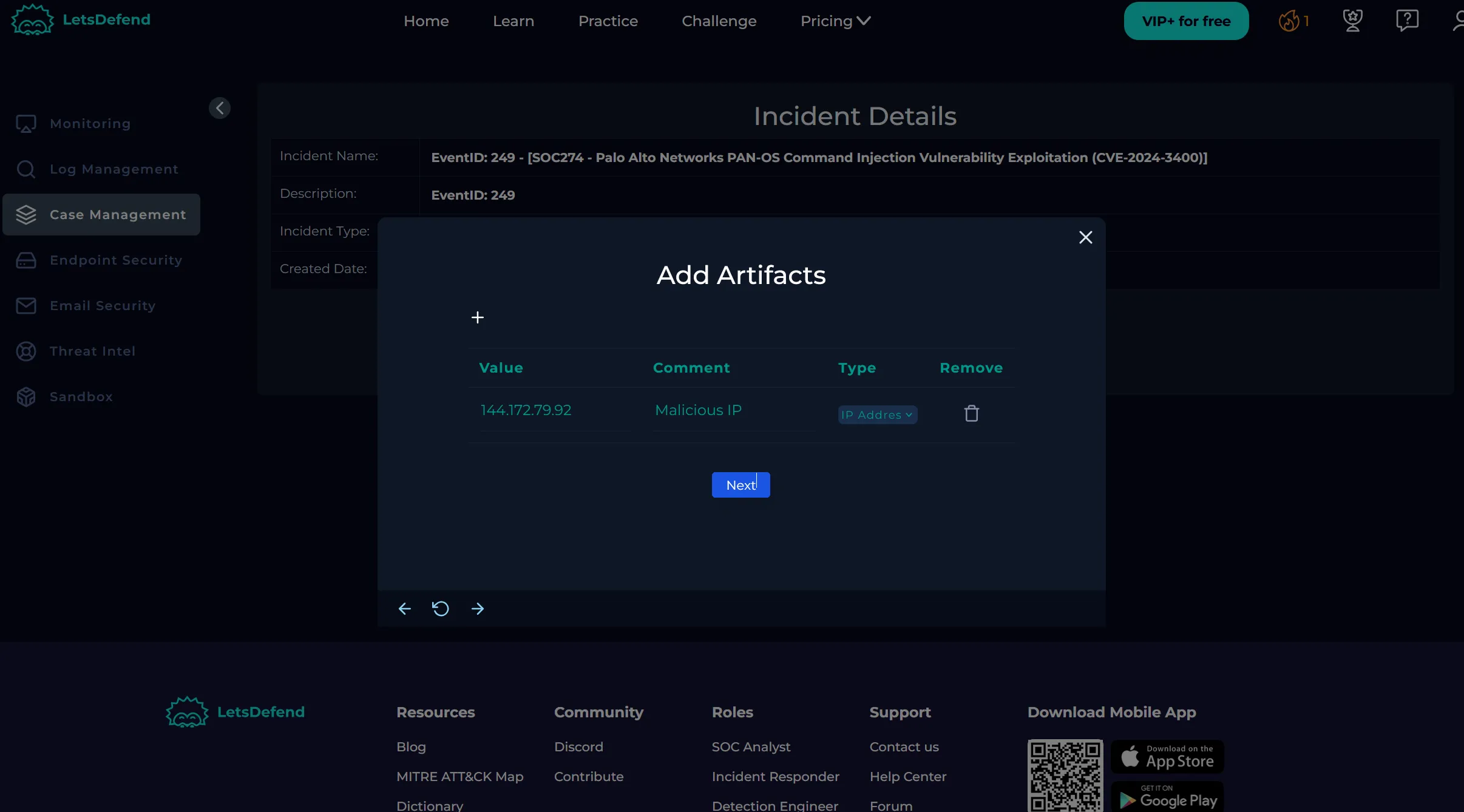
Task: Delete the artifact with trash icon
Action: pos(971,413)
